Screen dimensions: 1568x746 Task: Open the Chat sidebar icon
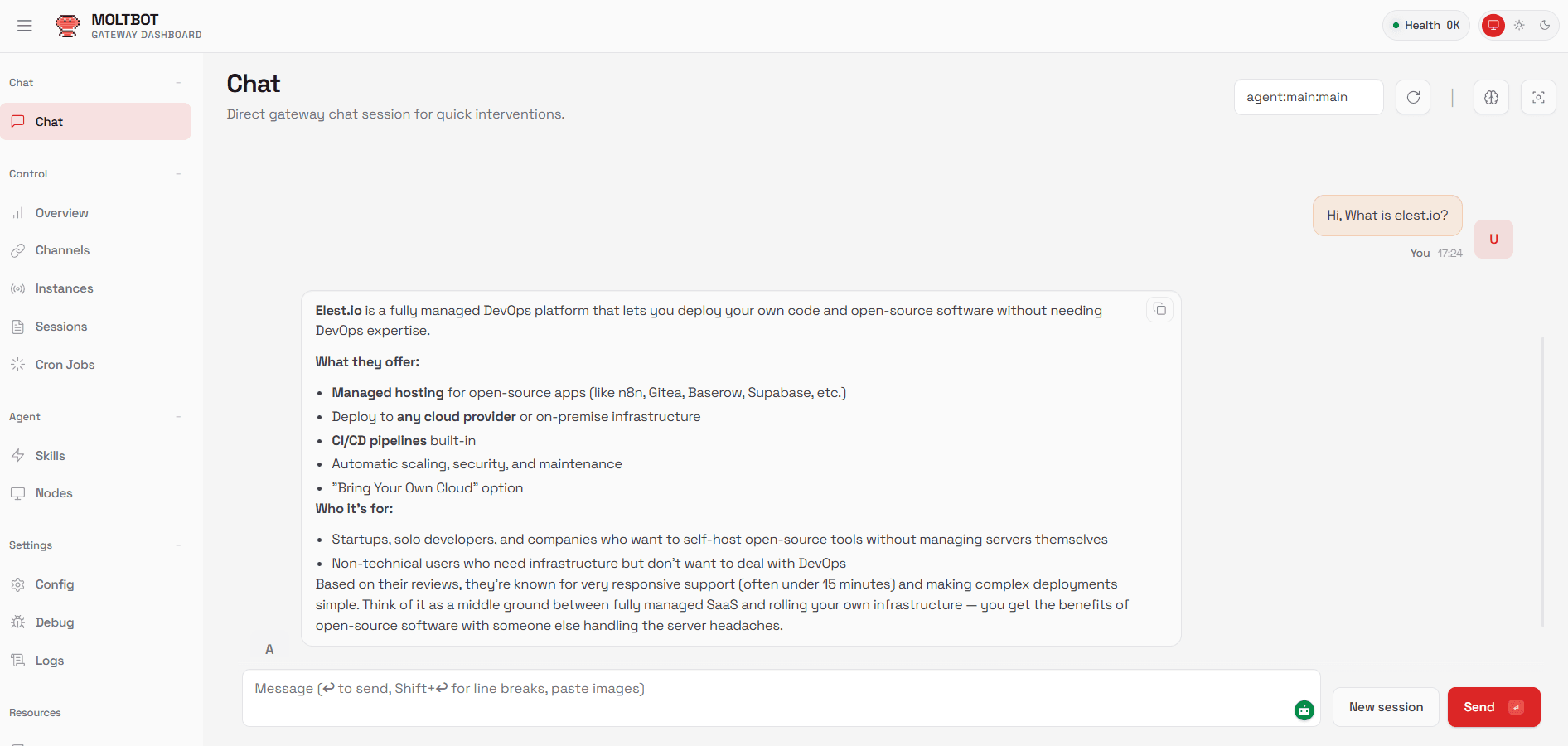tap(18, 121)
